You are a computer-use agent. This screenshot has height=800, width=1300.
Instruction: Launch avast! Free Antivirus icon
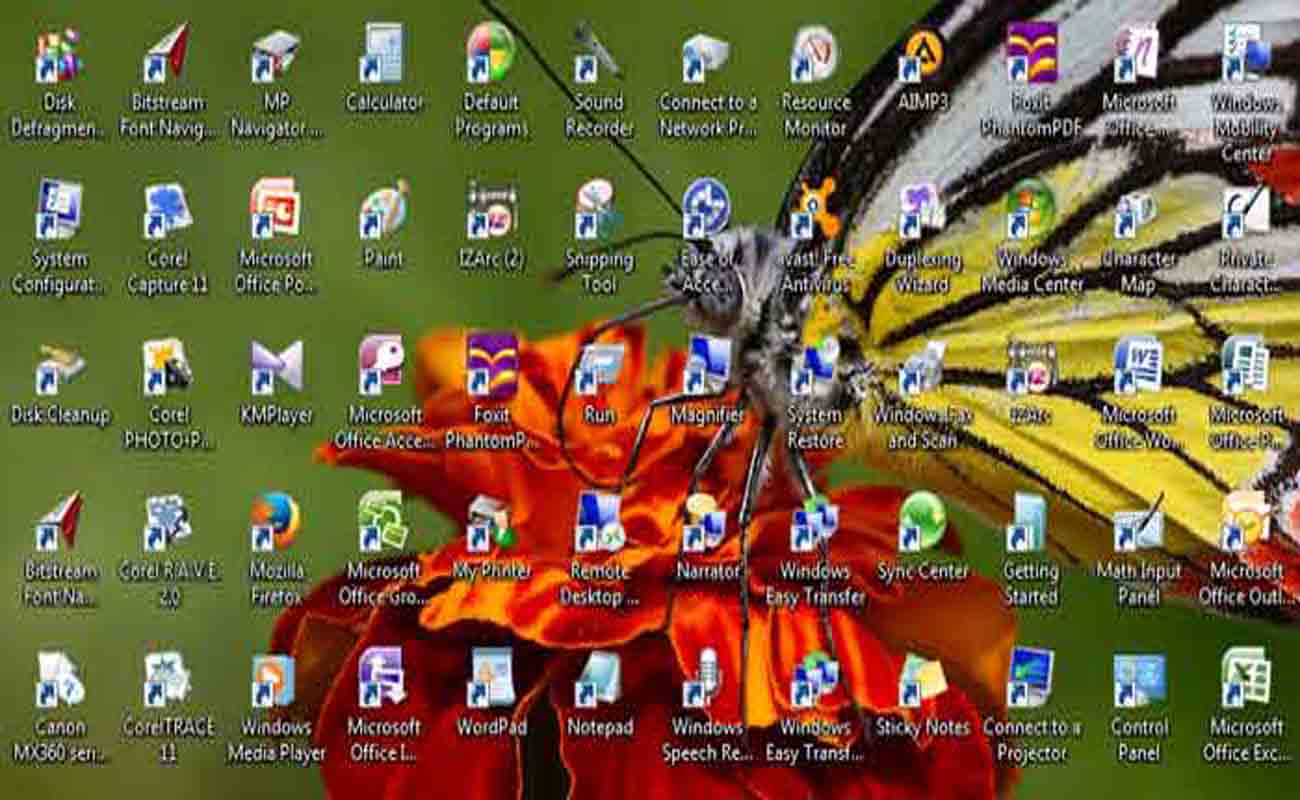pyautogui.click(x=814, y=210)
